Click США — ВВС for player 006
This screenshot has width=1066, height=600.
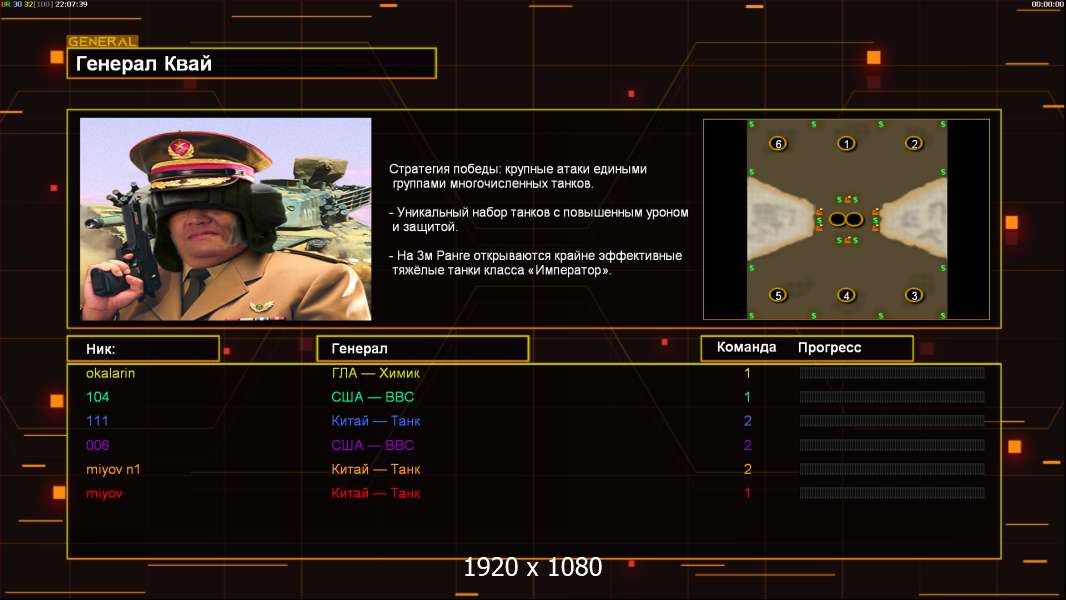[x=373, y=445]
